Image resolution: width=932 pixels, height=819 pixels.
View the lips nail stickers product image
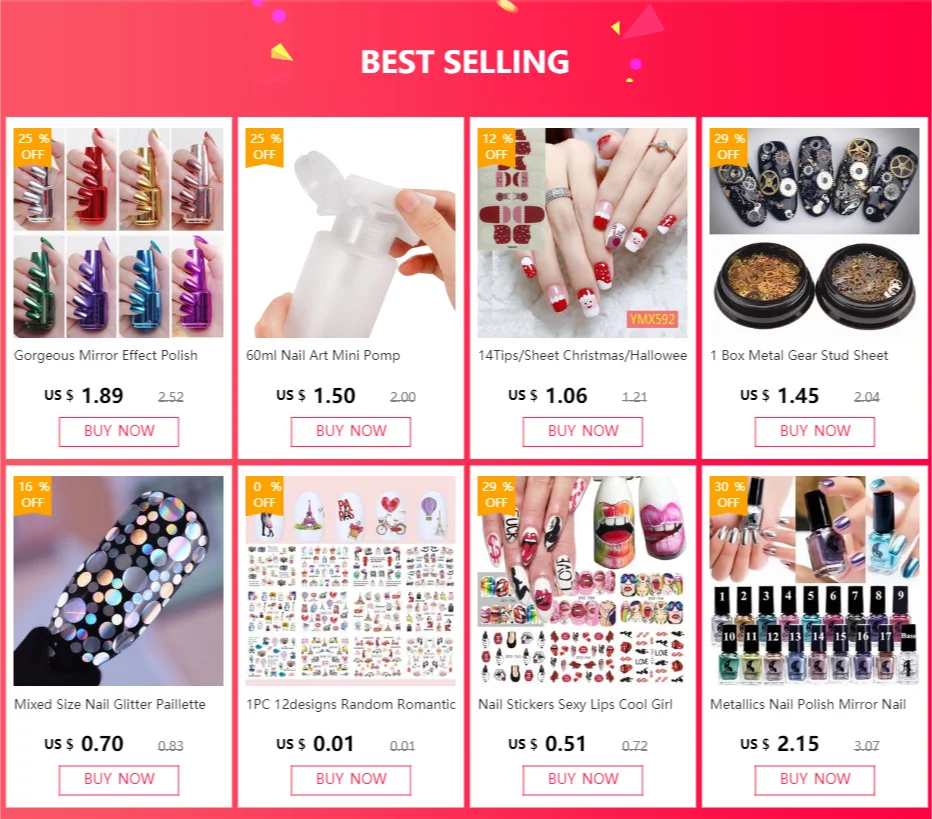coord(582,581)
